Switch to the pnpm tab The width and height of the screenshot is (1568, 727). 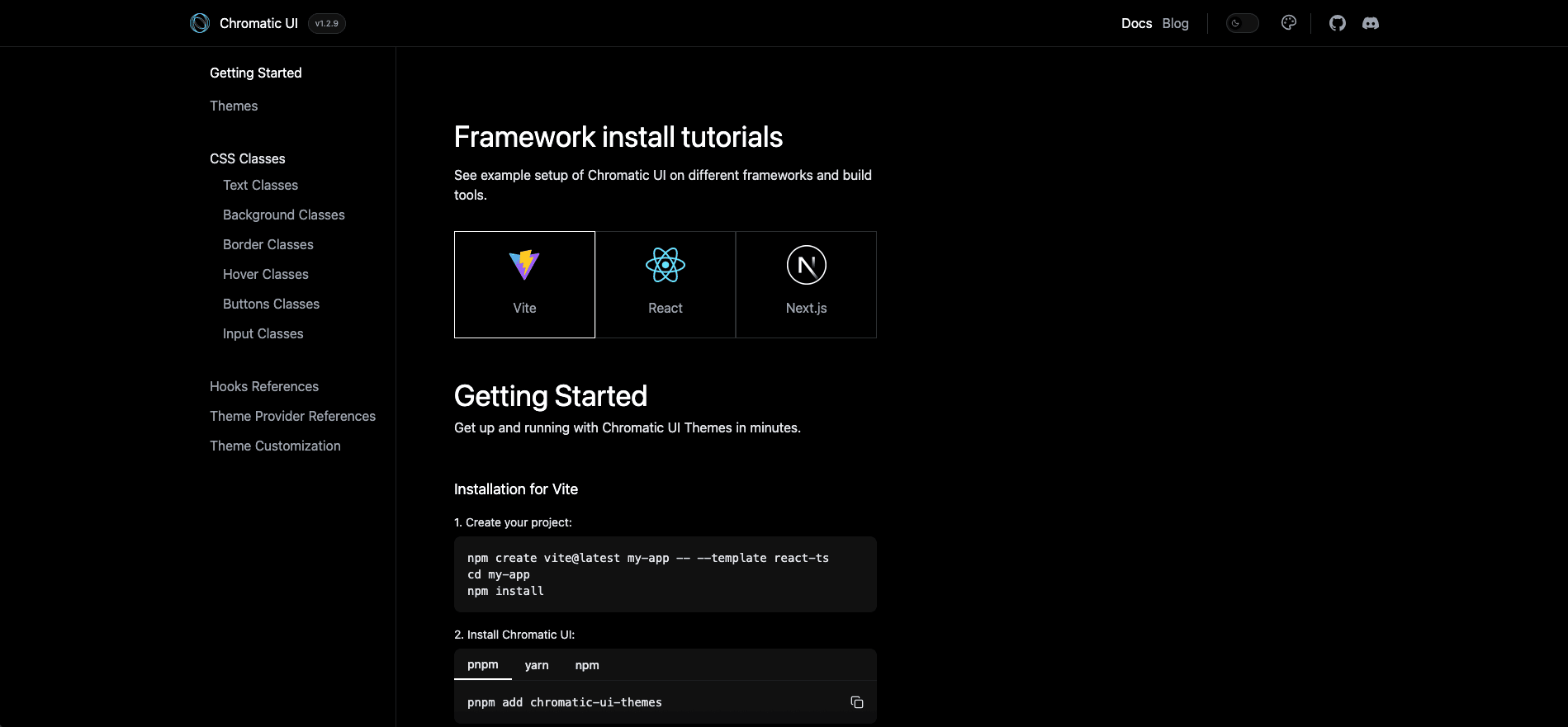[483, 664]
